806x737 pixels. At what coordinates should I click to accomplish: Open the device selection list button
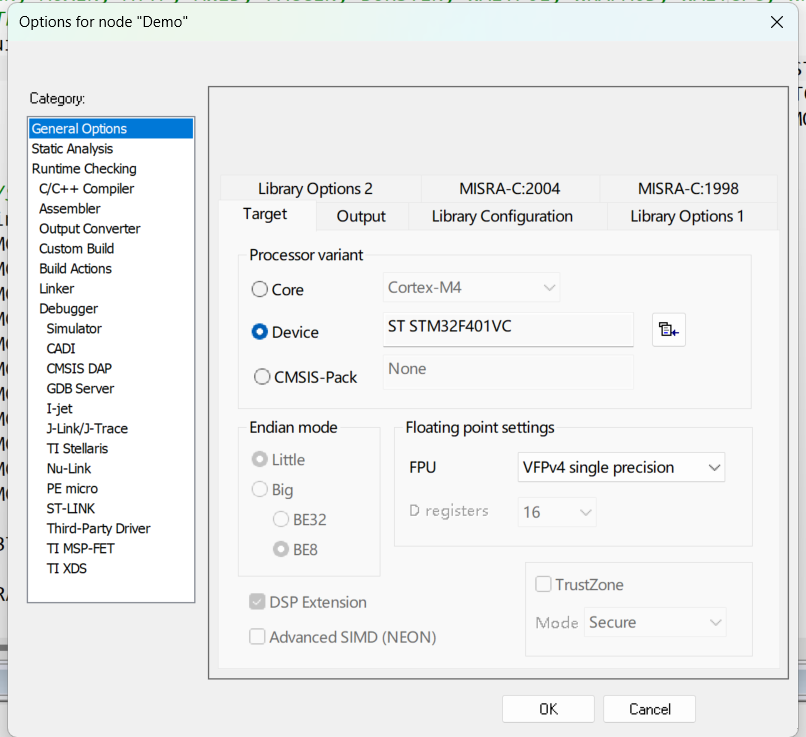pos(668,329)
